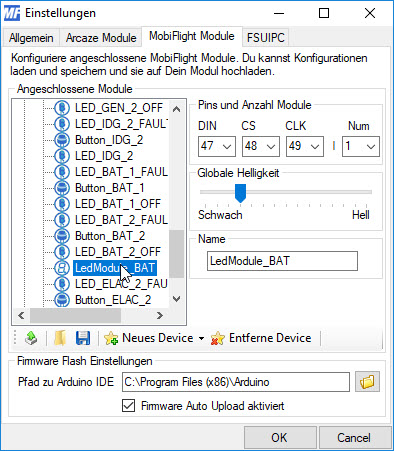394x451 pixels.
Task: Switch to the FSUIPC tab
Action: pyautogui.click(x=266, y=38)
